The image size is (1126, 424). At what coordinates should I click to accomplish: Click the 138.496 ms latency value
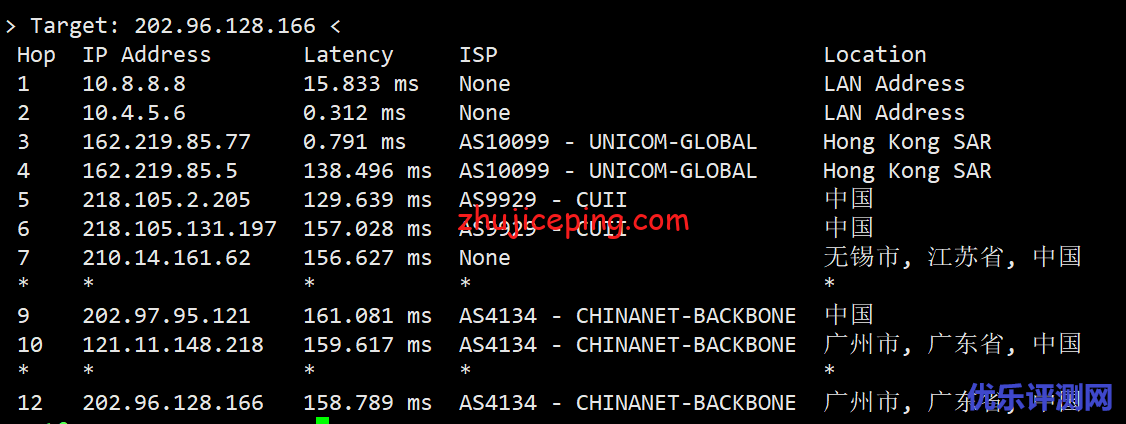(367, 171)
